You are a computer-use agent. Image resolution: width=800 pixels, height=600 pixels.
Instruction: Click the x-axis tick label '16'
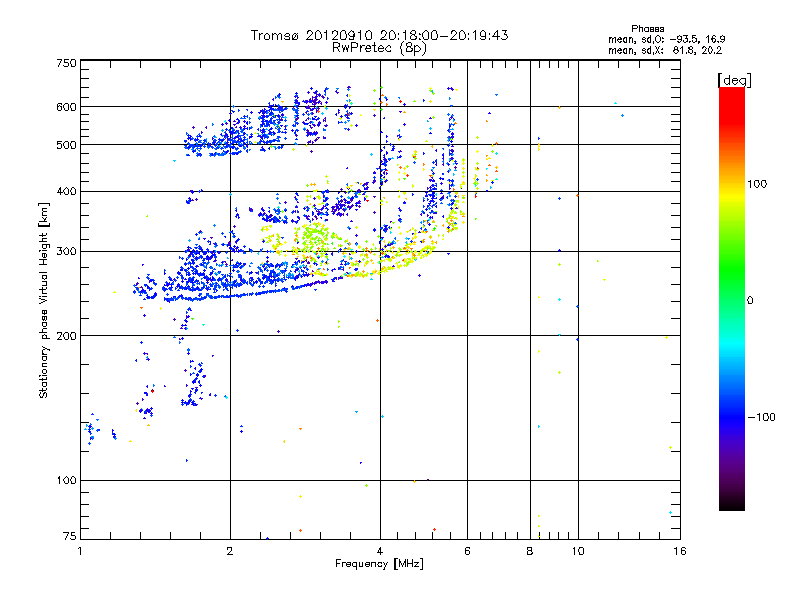(x=680, y=551)
